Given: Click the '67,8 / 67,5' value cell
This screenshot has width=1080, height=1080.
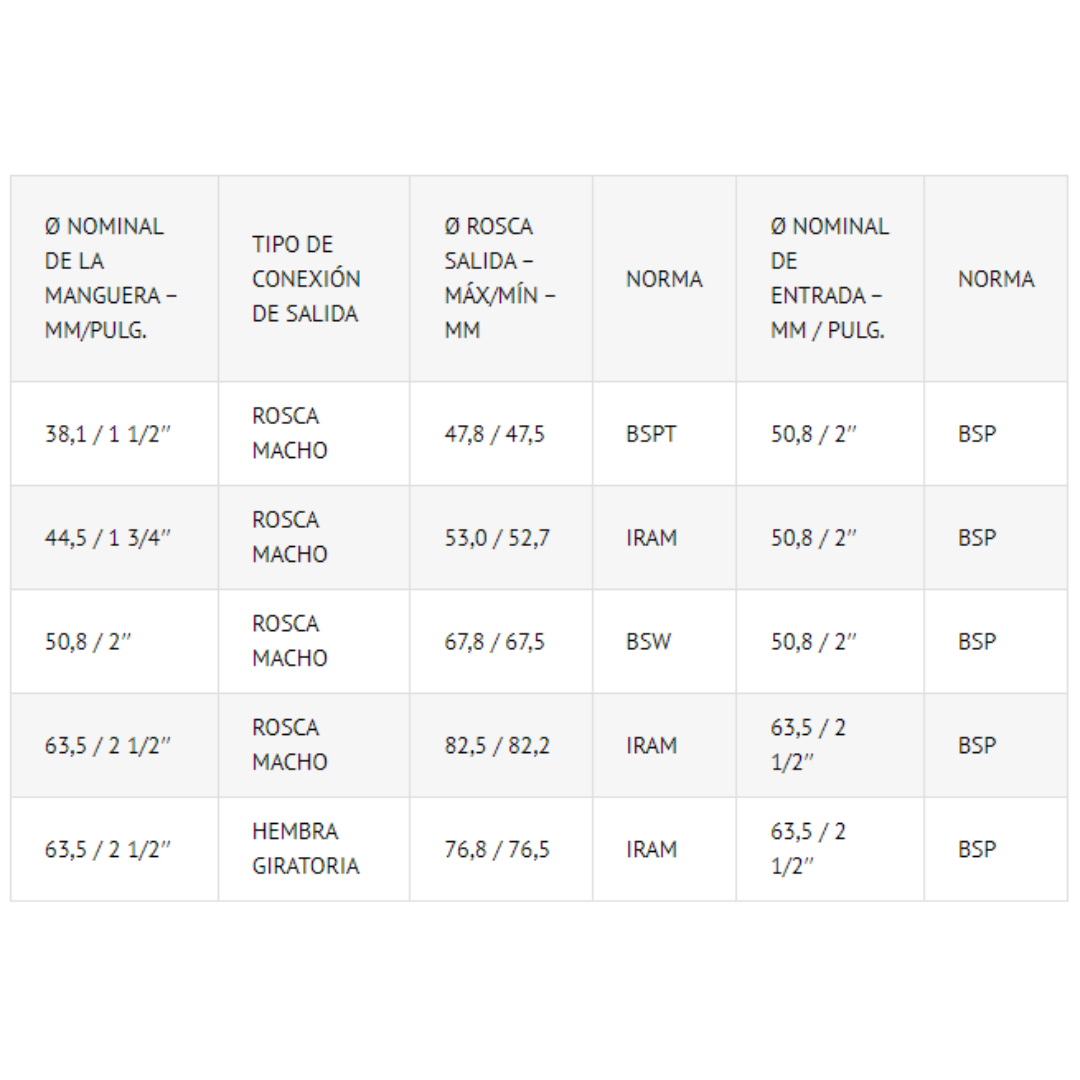Looking at the screenshot, I should pos(501,642).
